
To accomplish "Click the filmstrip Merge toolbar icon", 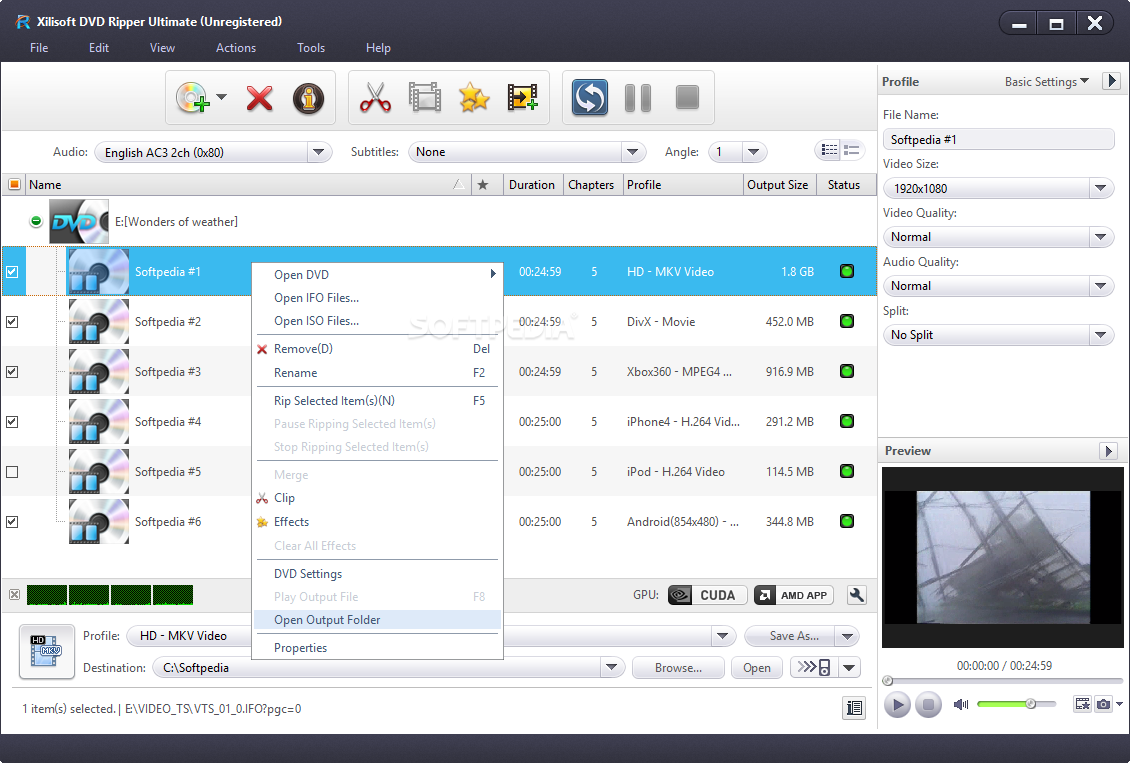I will [x=424, y=97].
